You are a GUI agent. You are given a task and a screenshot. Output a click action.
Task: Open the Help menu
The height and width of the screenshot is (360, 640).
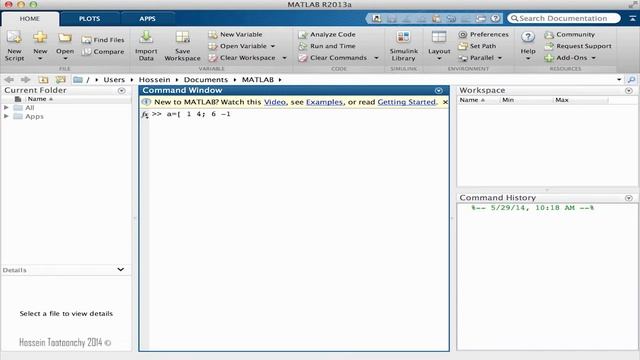pyautogui.click(x=528, y=46)
